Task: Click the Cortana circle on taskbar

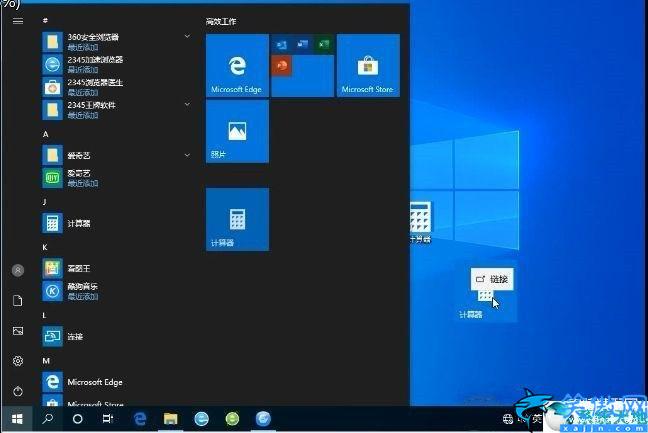Action: [77, 419]
